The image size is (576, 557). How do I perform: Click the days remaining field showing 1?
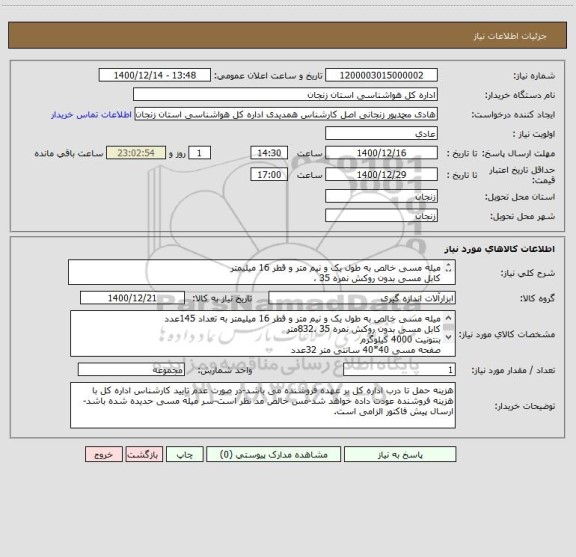point(199,153)
